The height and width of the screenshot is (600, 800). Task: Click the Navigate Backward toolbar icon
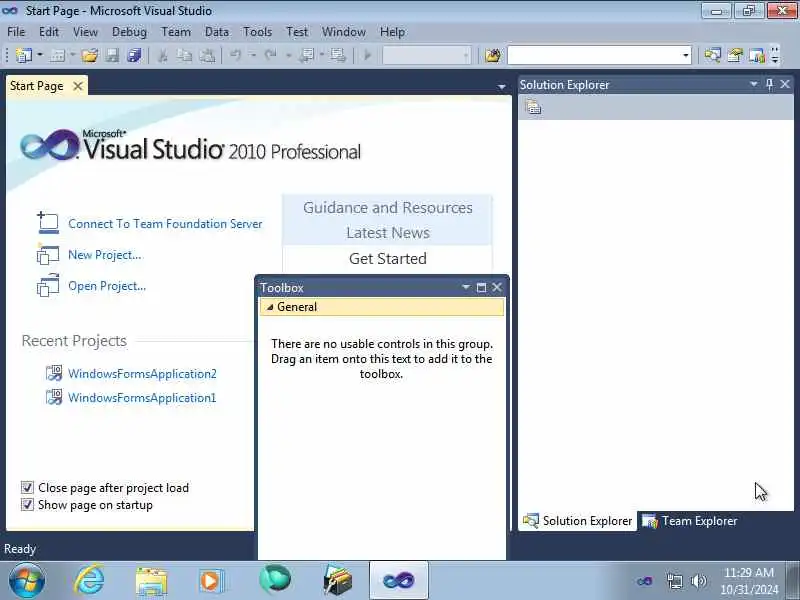307,55
